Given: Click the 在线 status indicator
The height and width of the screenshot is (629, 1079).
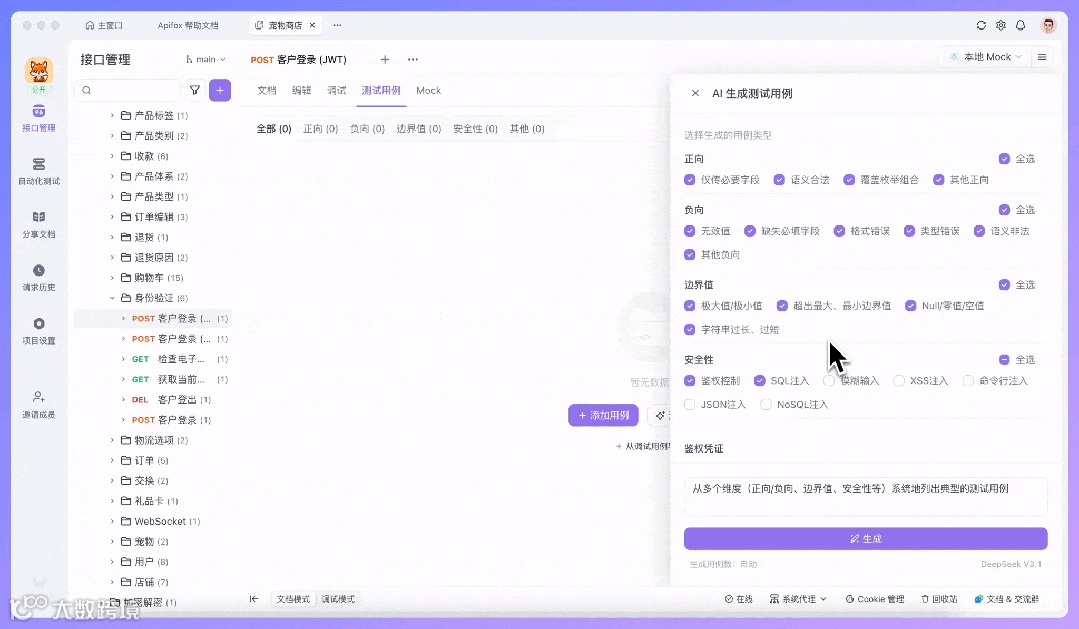Looking at the screenshot, I should (x=738, y=599).
